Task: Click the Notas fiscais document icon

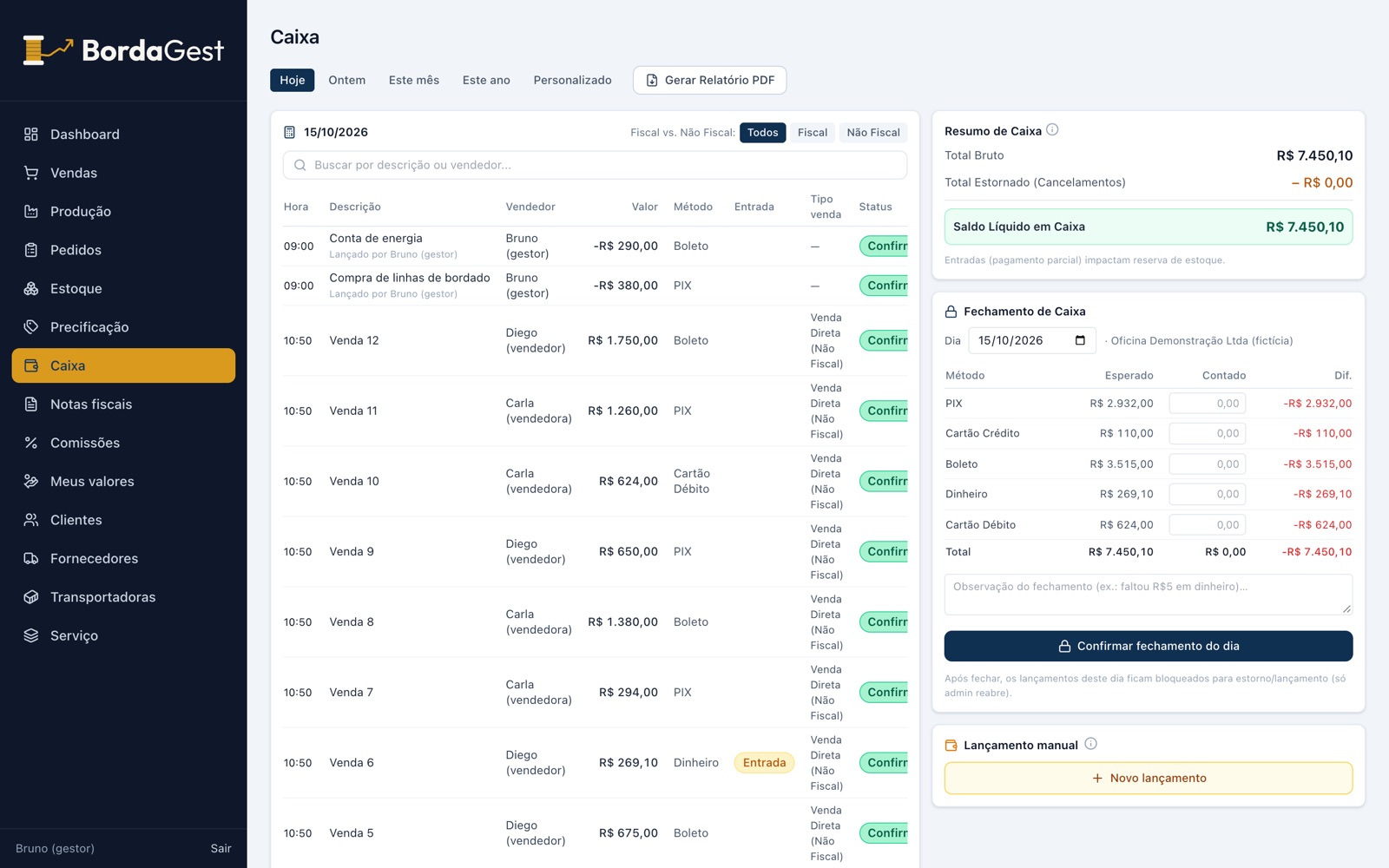Action: point(31,404)
